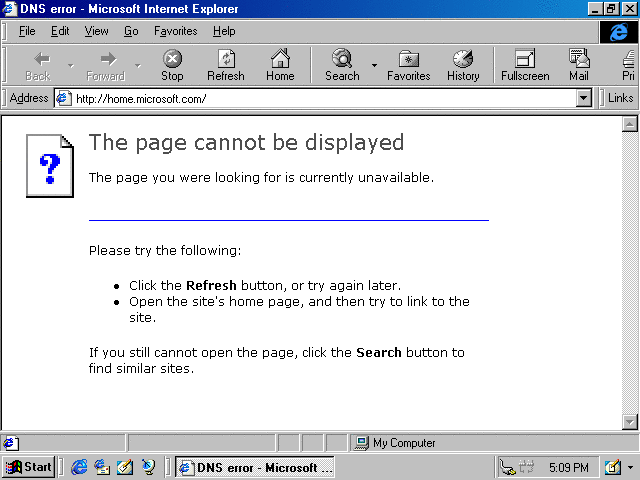Screen dimensions: 640x480
Task: Click the task scheduler tray icon
Action: point(527,467)
